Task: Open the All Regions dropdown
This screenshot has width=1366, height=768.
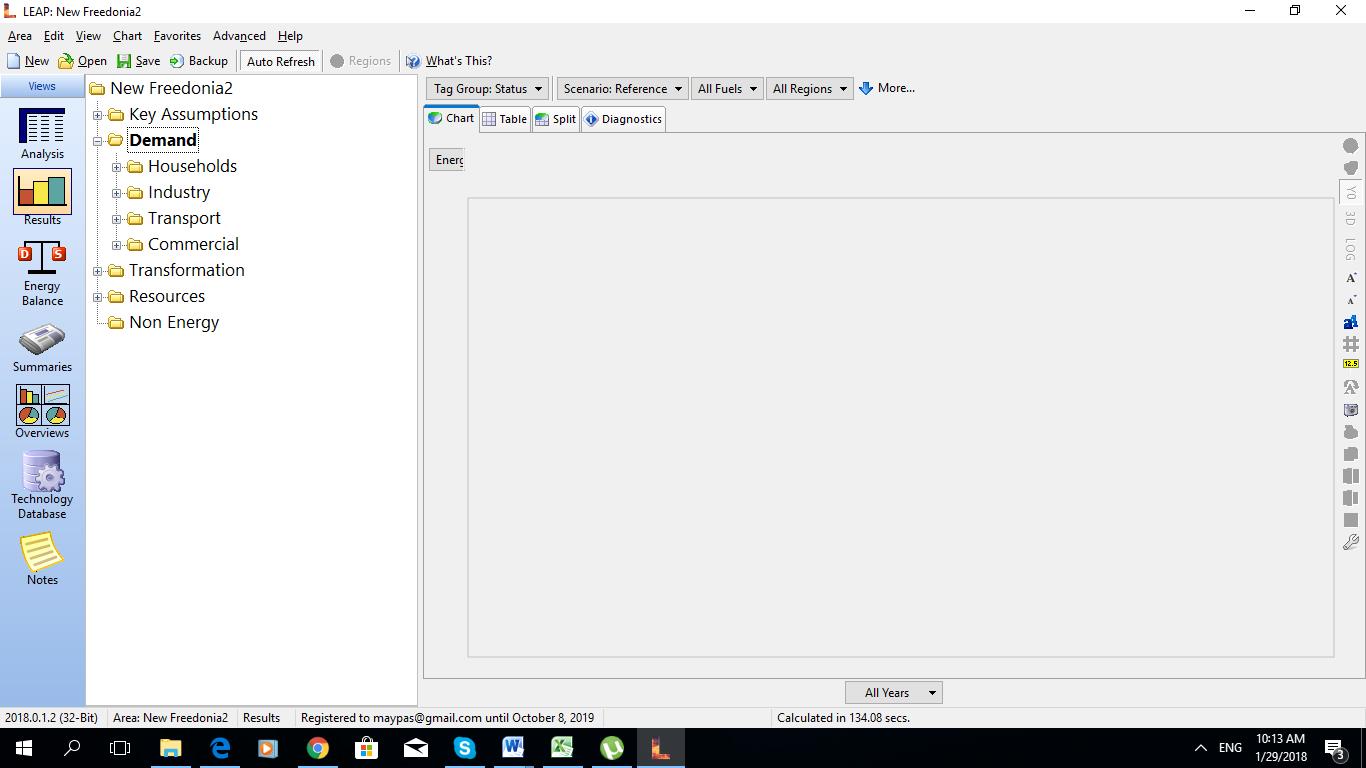Action: (x=809, y=88)
